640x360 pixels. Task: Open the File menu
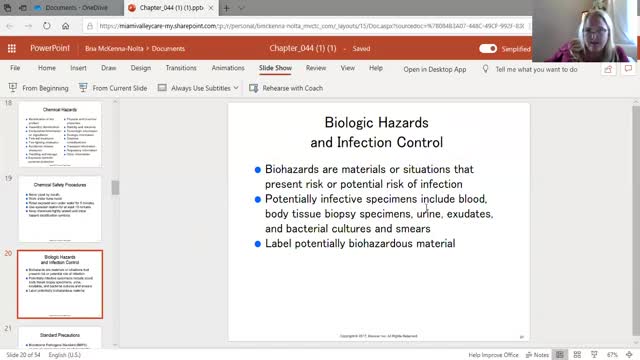(x=15, y=68)
